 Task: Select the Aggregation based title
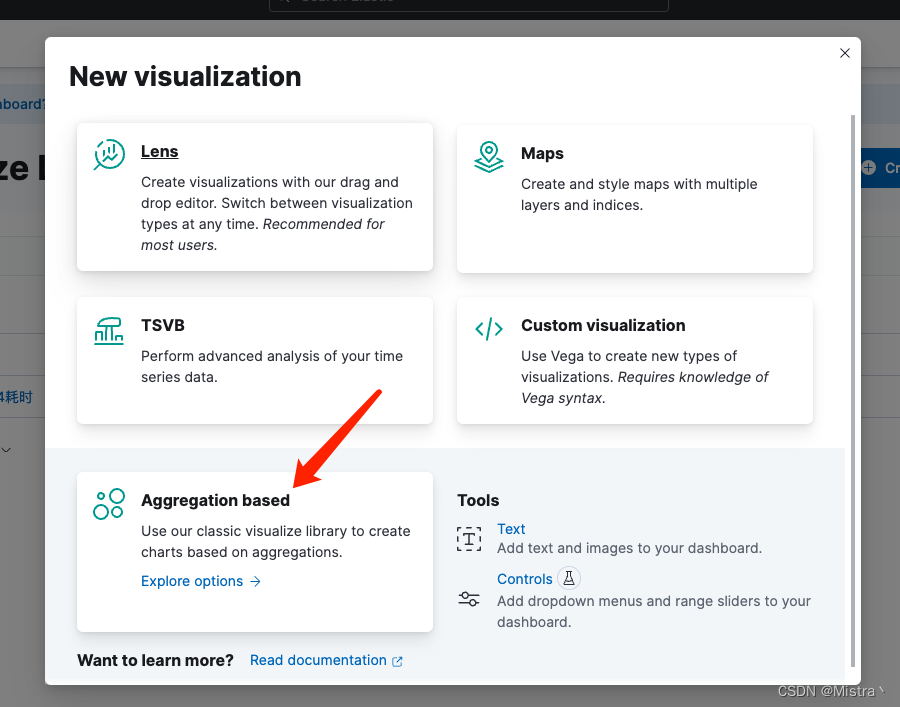coord(215,500)
